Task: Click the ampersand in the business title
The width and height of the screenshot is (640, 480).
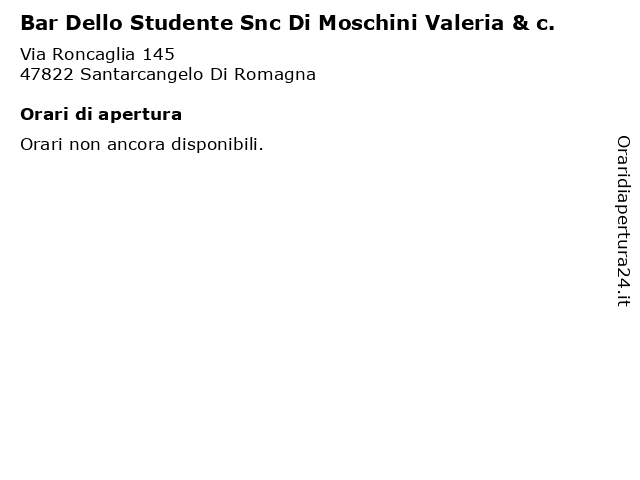Action: pos(520,23)
